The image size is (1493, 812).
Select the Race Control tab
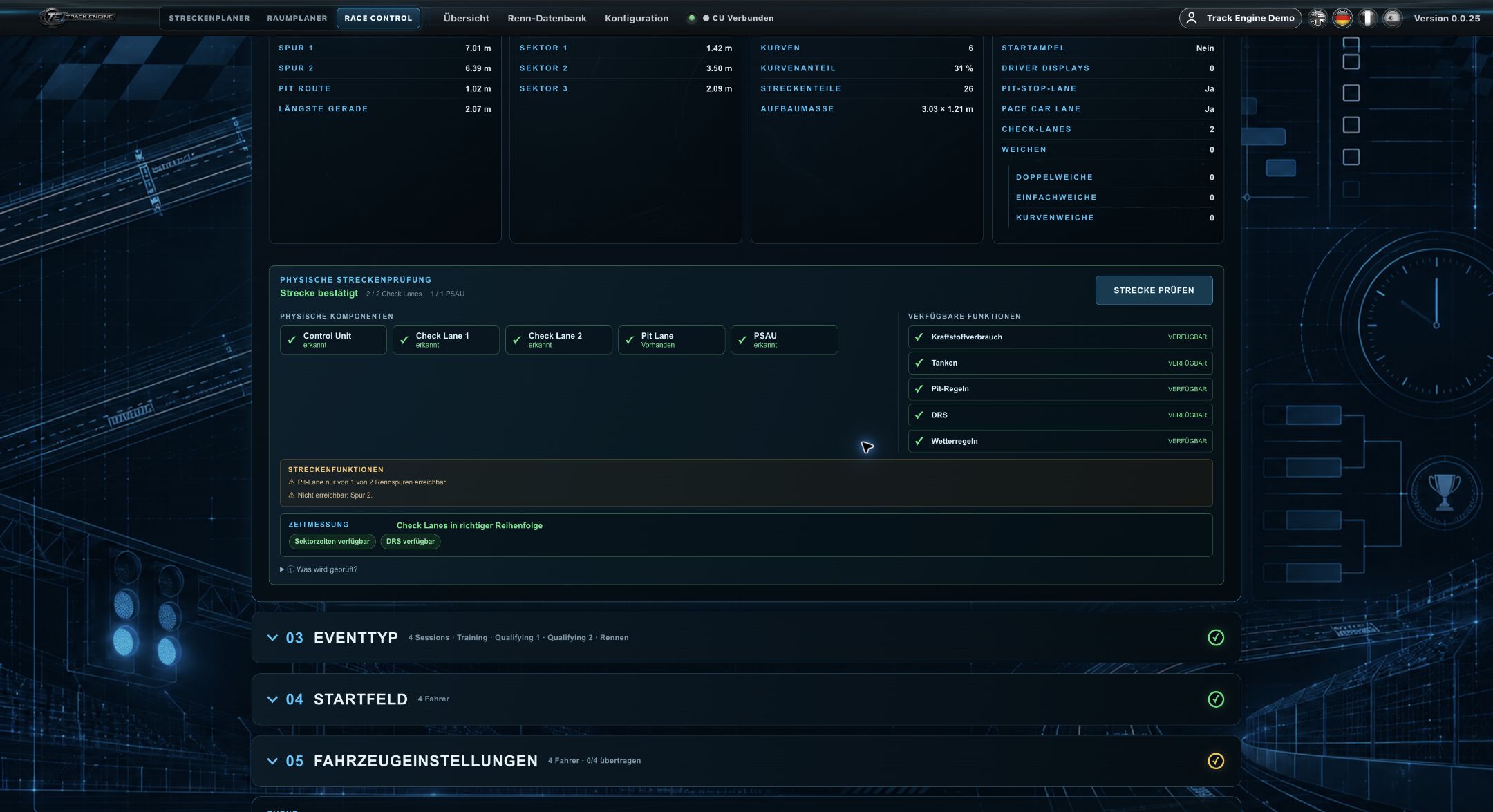coord(378,18)
